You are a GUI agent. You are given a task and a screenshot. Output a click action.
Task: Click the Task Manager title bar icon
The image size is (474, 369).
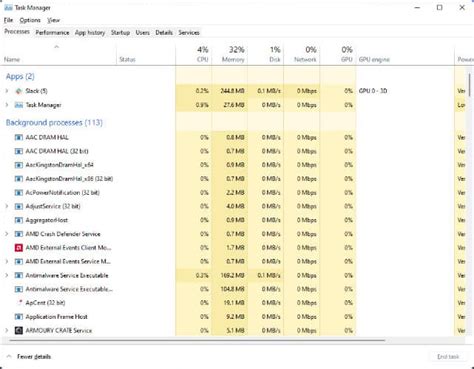pyautogui.click(x=8, y=7)
